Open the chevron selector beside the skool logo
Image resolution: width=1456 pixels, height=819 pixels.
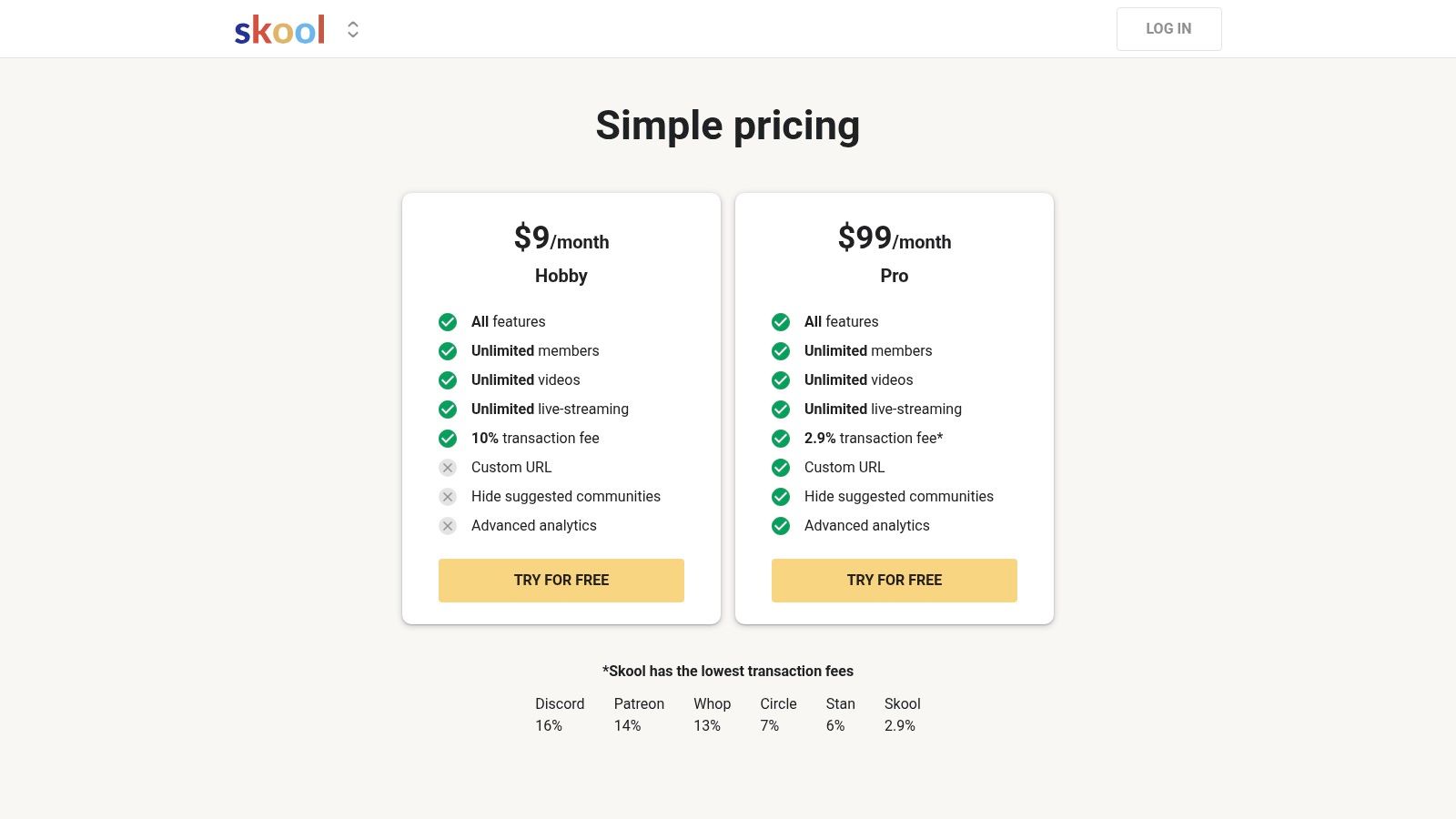click(x=351, y=29)
